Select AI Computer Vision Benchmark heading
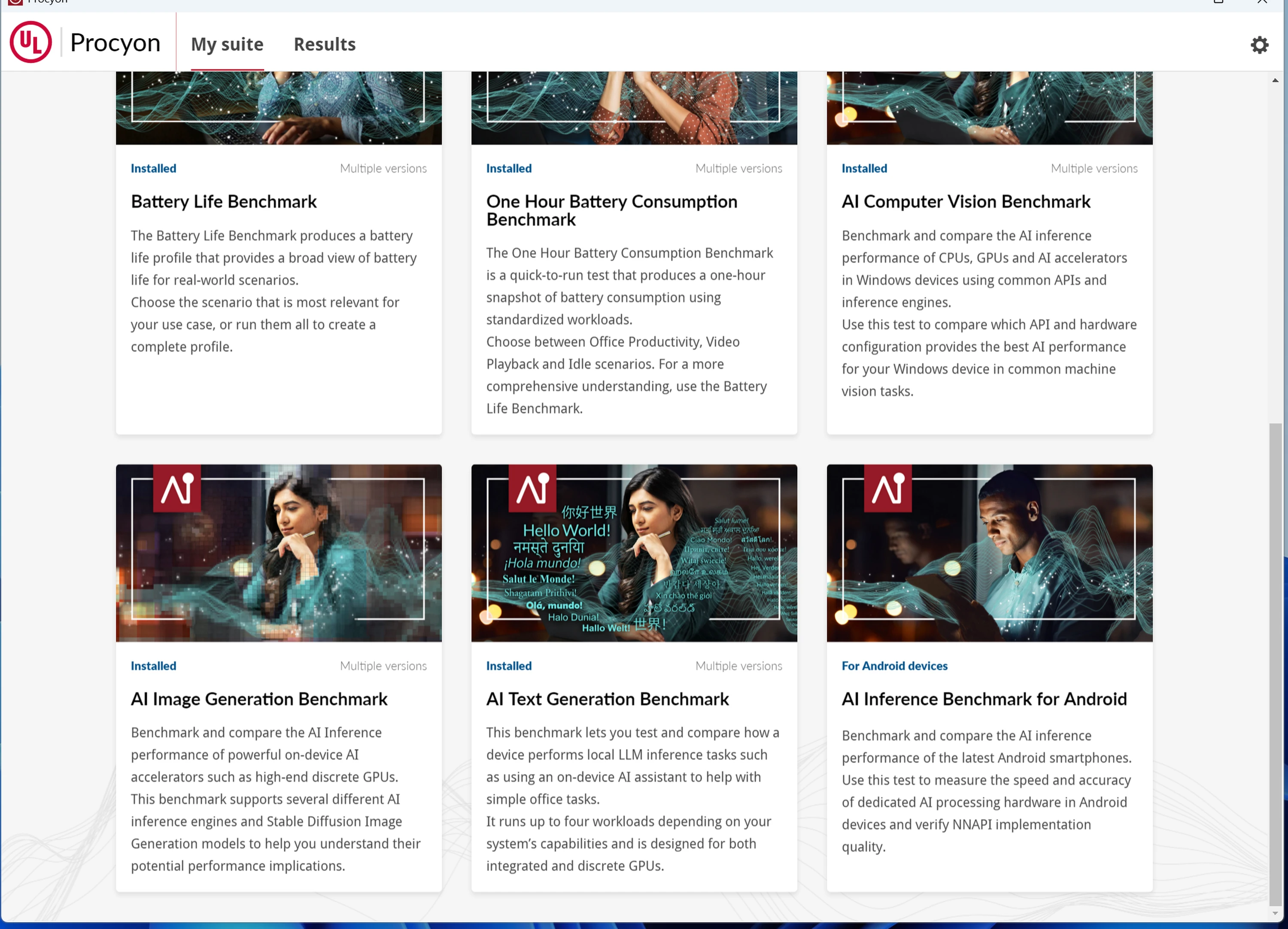The width and height of the screenshot is (1288, 929). tap(966, 202)
